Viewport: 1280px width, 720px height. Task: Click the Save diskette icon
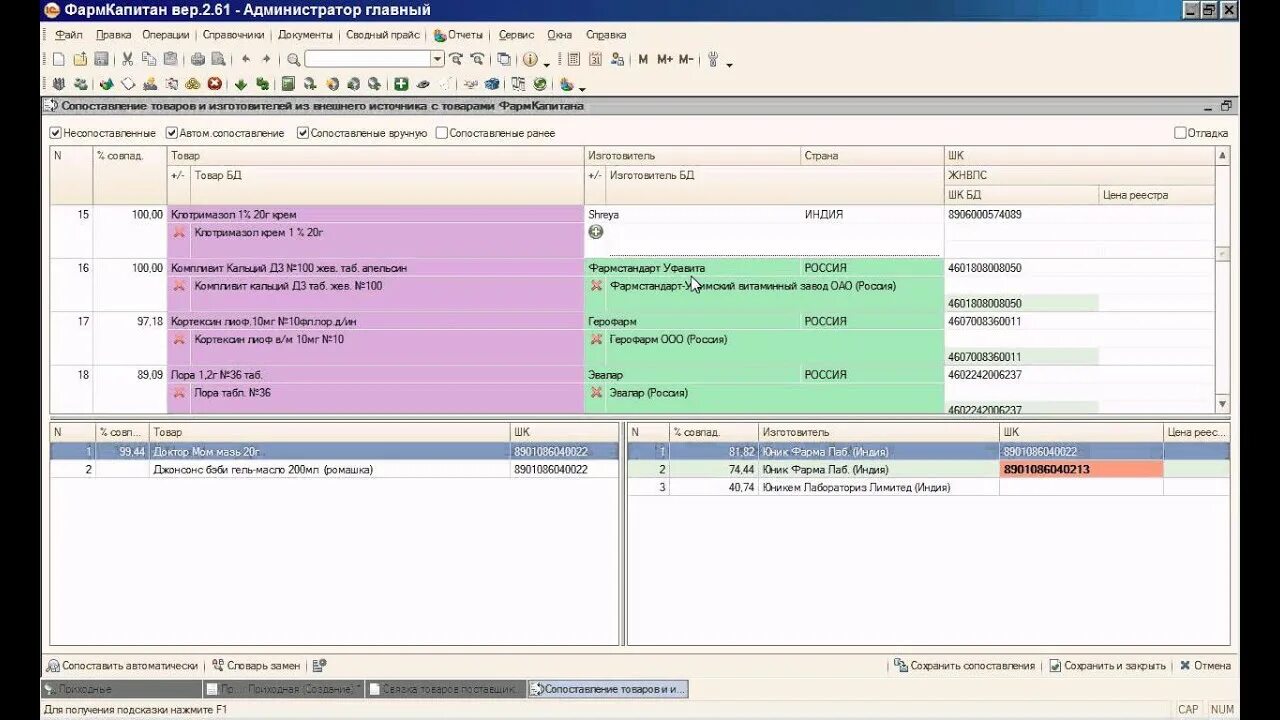tap(101, 60)
